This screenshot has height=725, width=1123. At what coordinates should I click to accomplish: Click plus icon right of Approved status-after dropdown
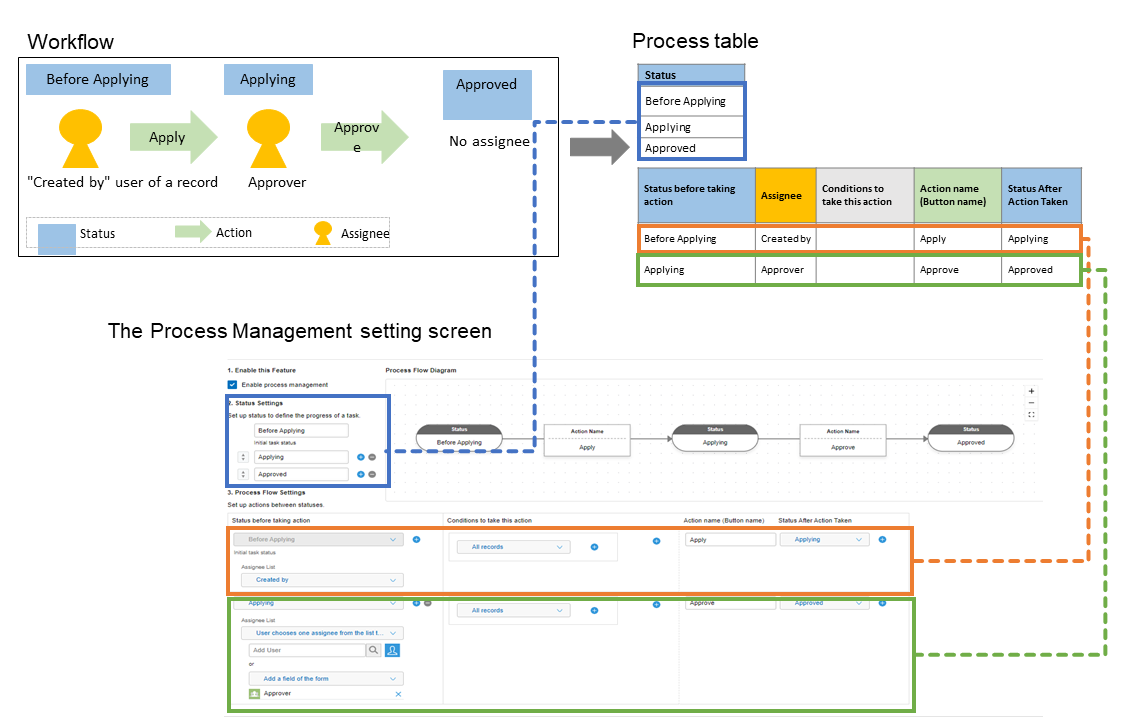[882, 603]
